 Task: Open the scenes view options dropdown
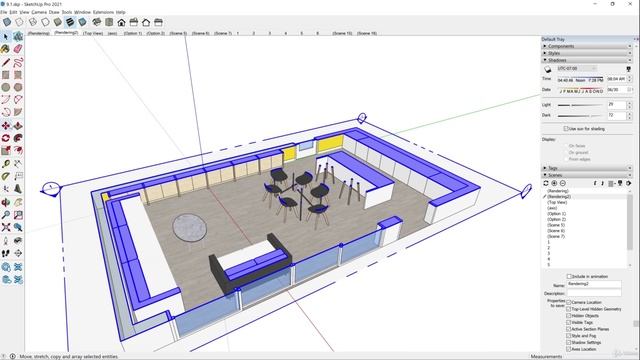(x=611, y=184)
